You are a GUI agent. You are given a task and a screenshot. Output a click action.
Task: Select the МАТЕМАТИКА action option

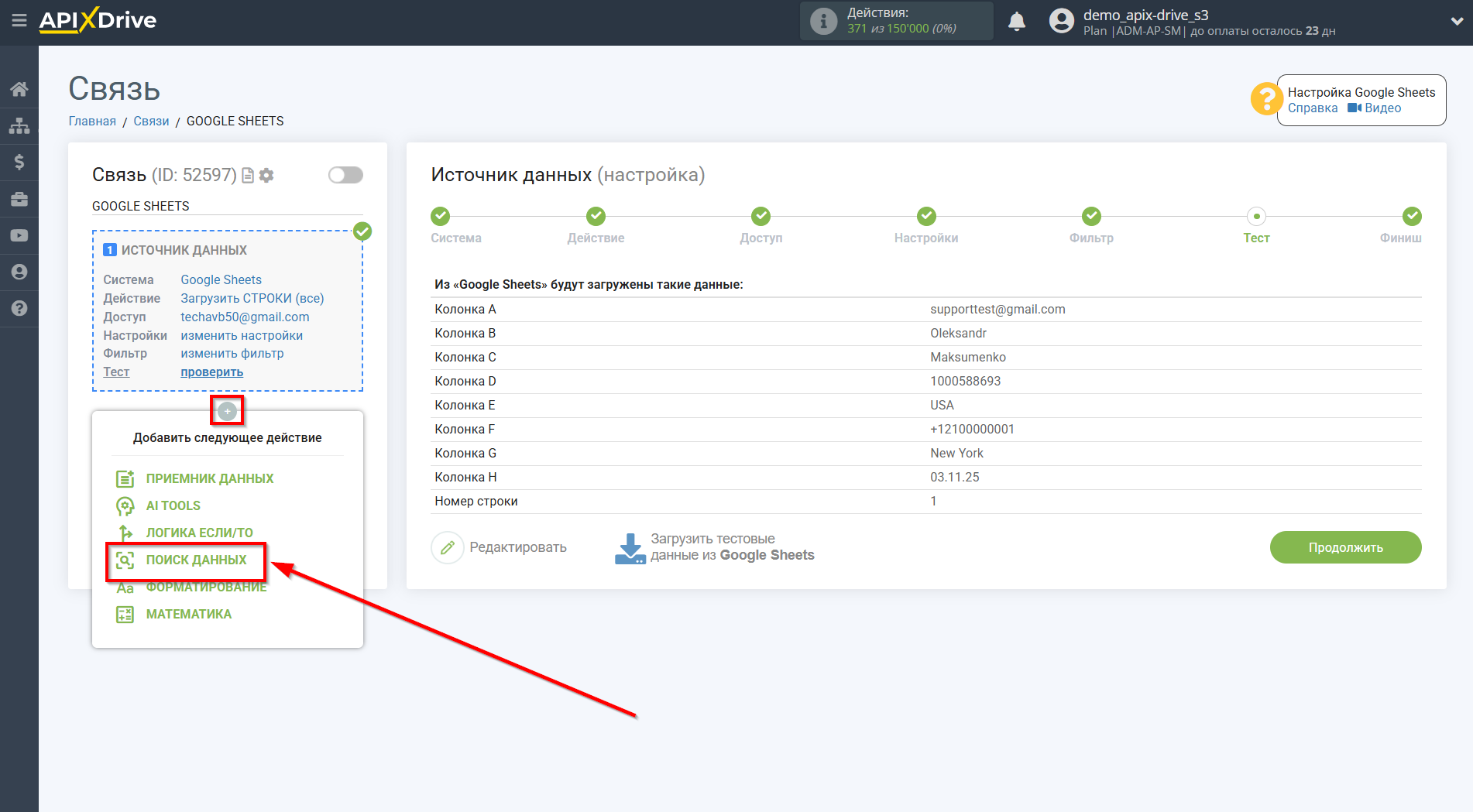(188, 614)
